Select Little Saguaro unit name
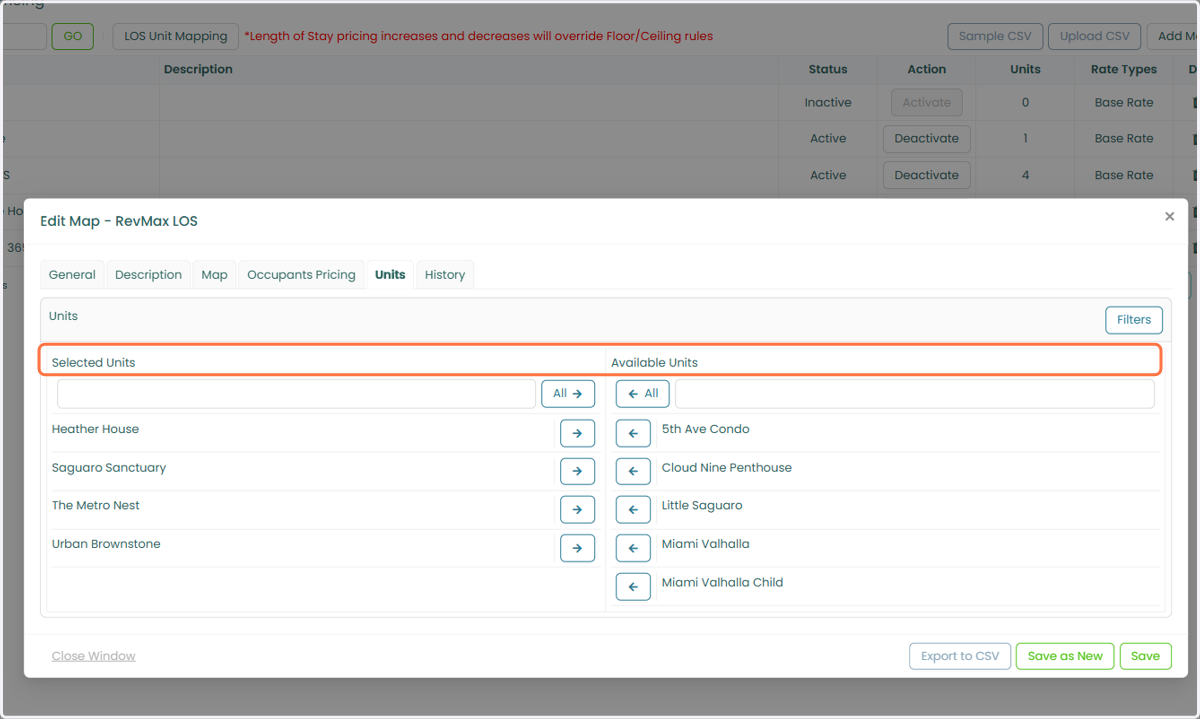The width and height of the screenshot is (1200, 719). coord(702,506)
